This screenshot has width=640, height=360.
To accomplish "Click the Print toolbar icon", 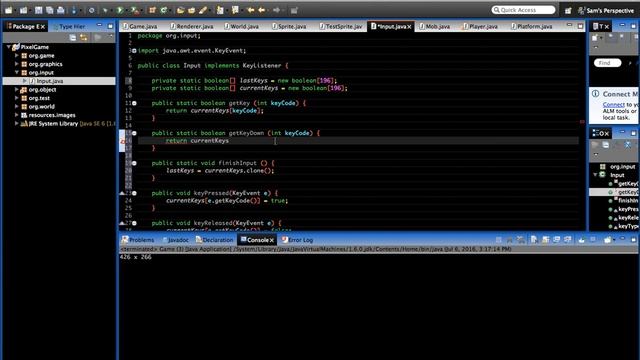I will [x=60, y=10].
